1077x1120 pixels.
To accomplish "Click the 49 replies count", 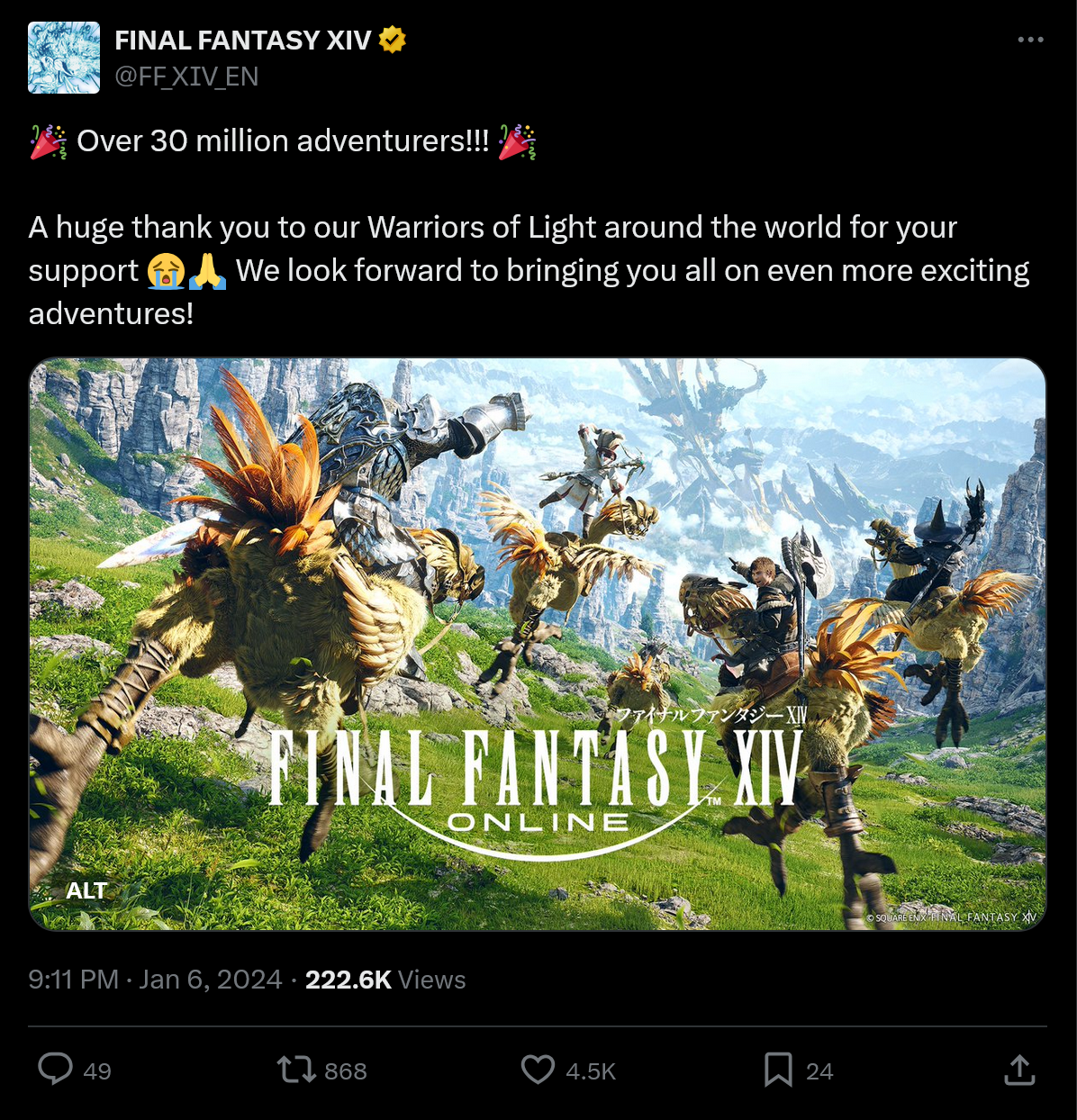I will click(x=97, y=1071).
